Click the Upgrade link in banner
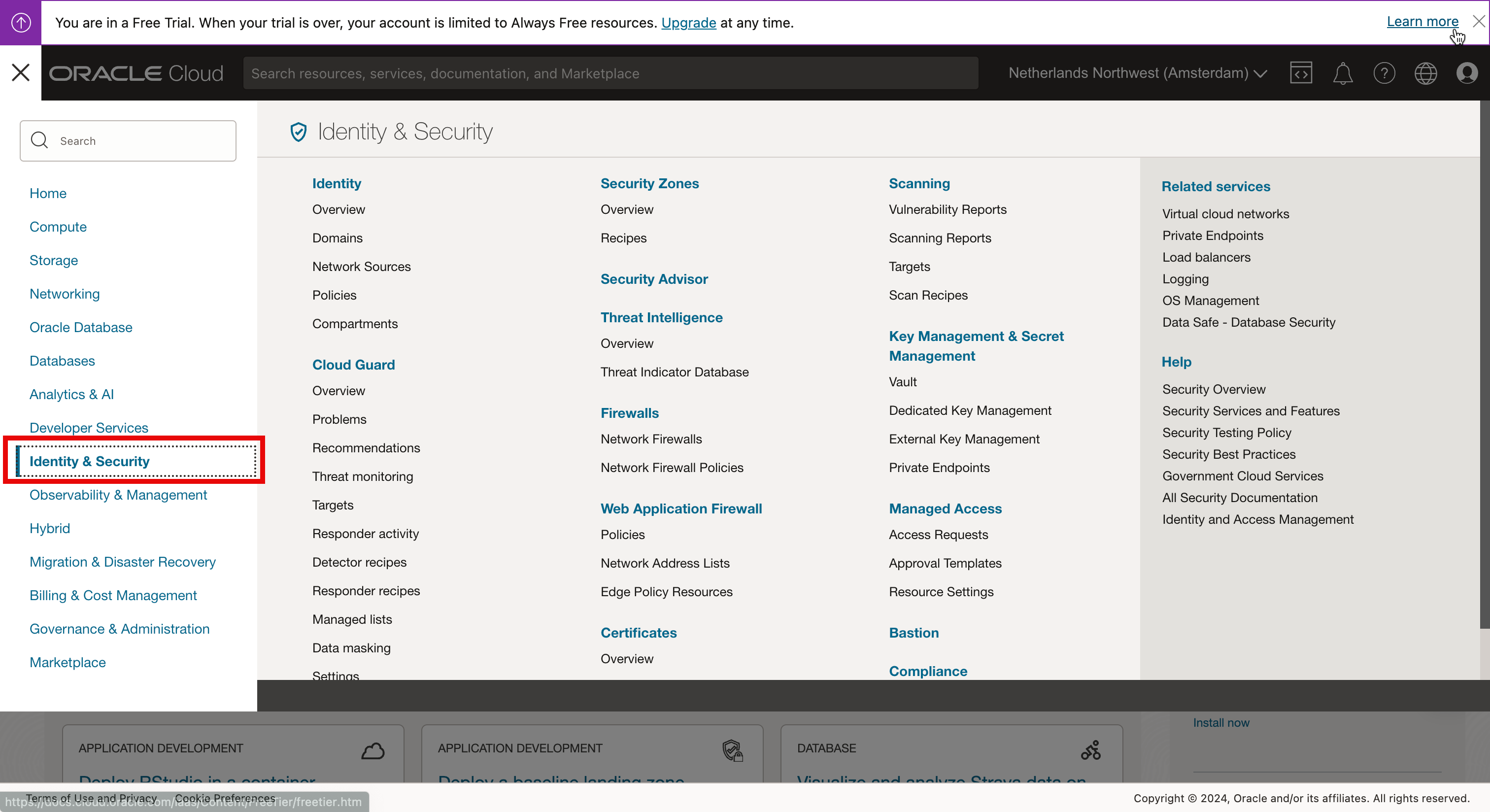1490x812 pixels. click(x=688, y=23)
